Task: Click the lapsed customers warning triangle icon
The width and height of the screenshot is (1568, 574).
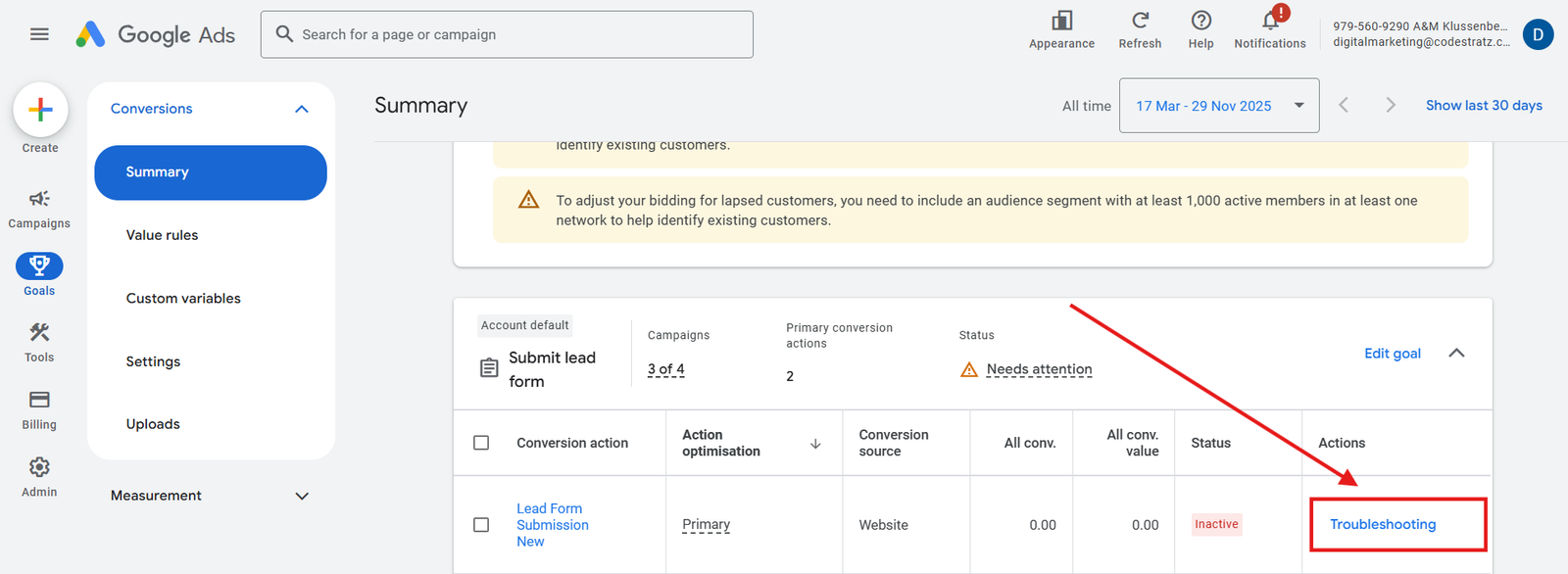Action: pos(528,200)
